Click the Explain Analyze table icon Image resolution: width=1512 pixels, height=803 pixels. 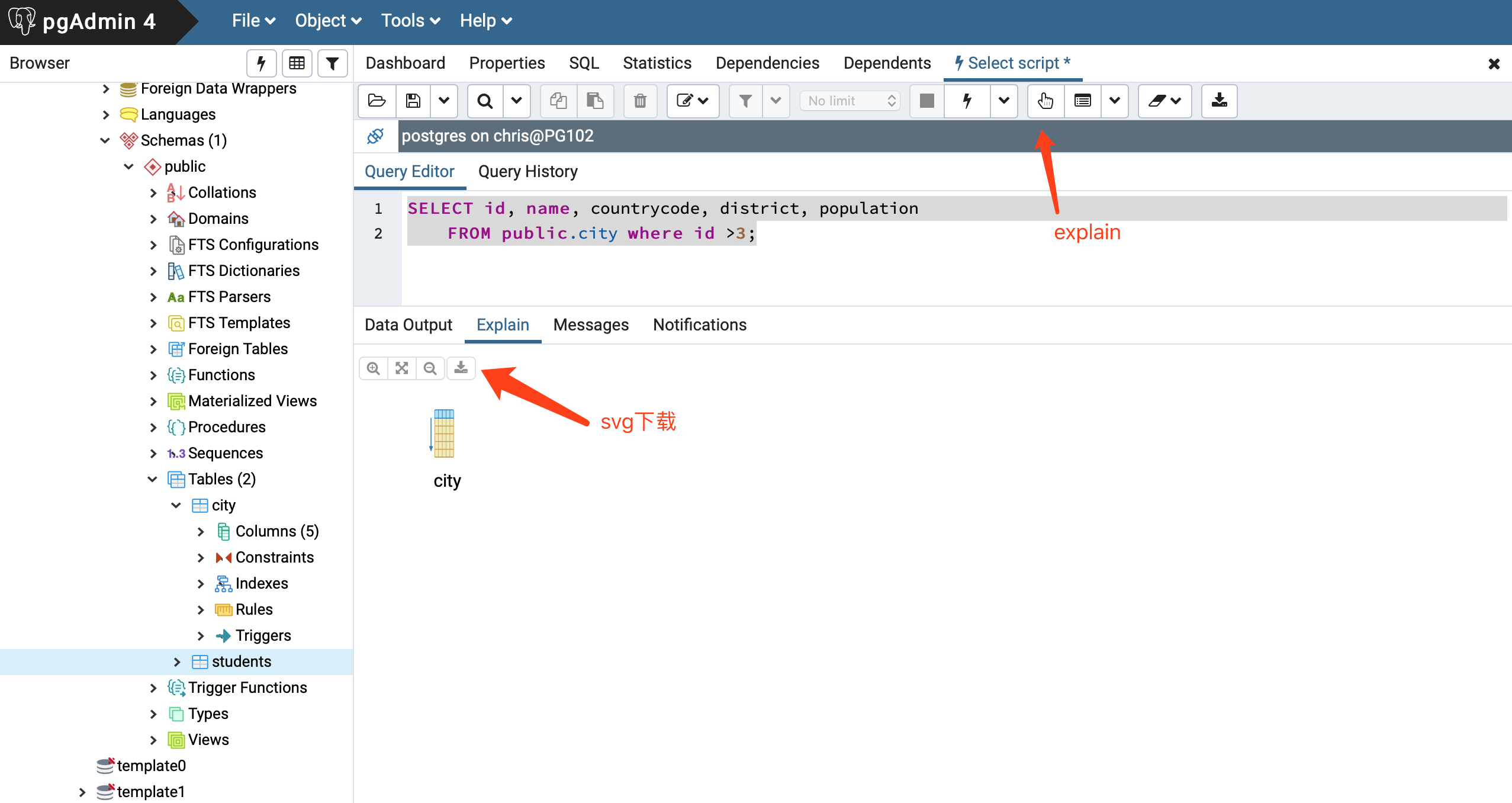pos(1082,101)
